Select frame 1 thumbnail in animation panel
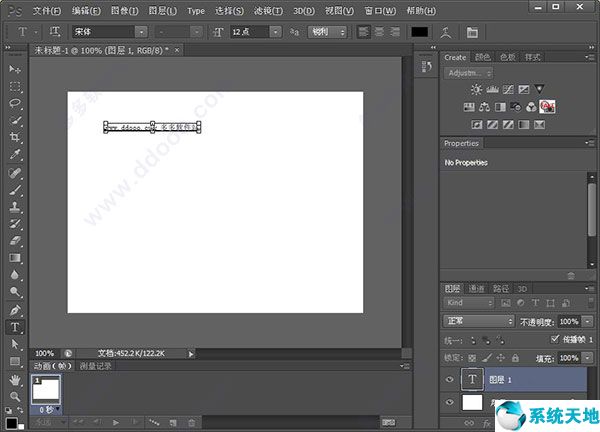 click(47, 389)
